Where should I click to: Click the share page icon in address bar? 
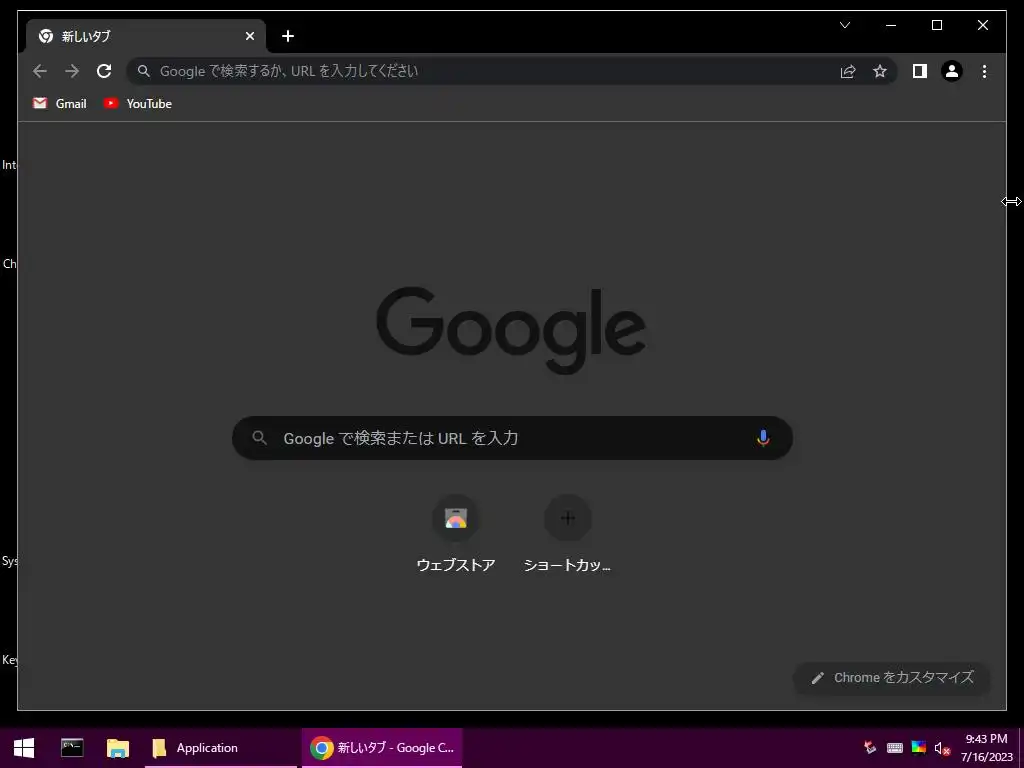848,71
